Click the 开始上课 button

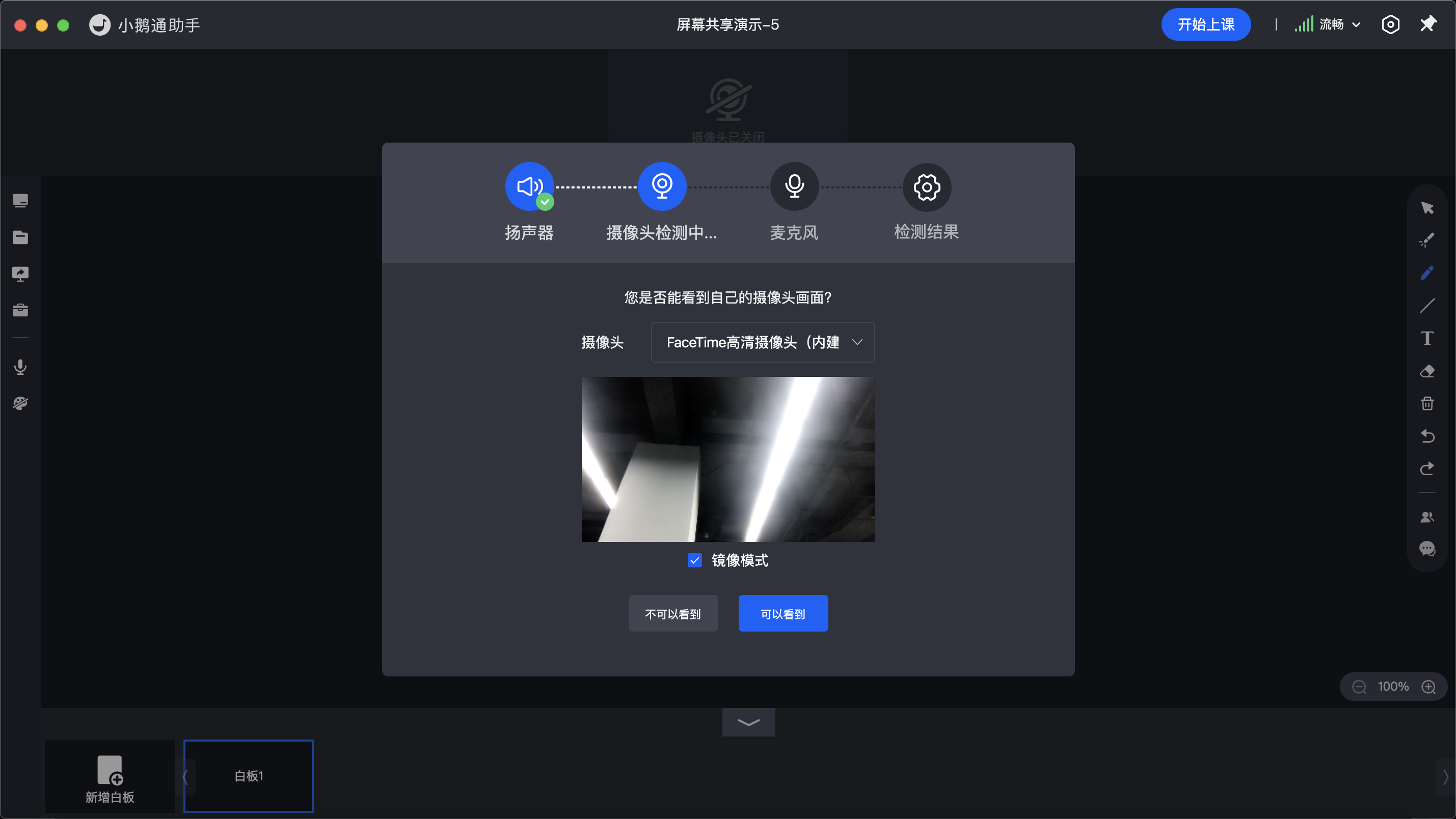tap(1206, 25)
